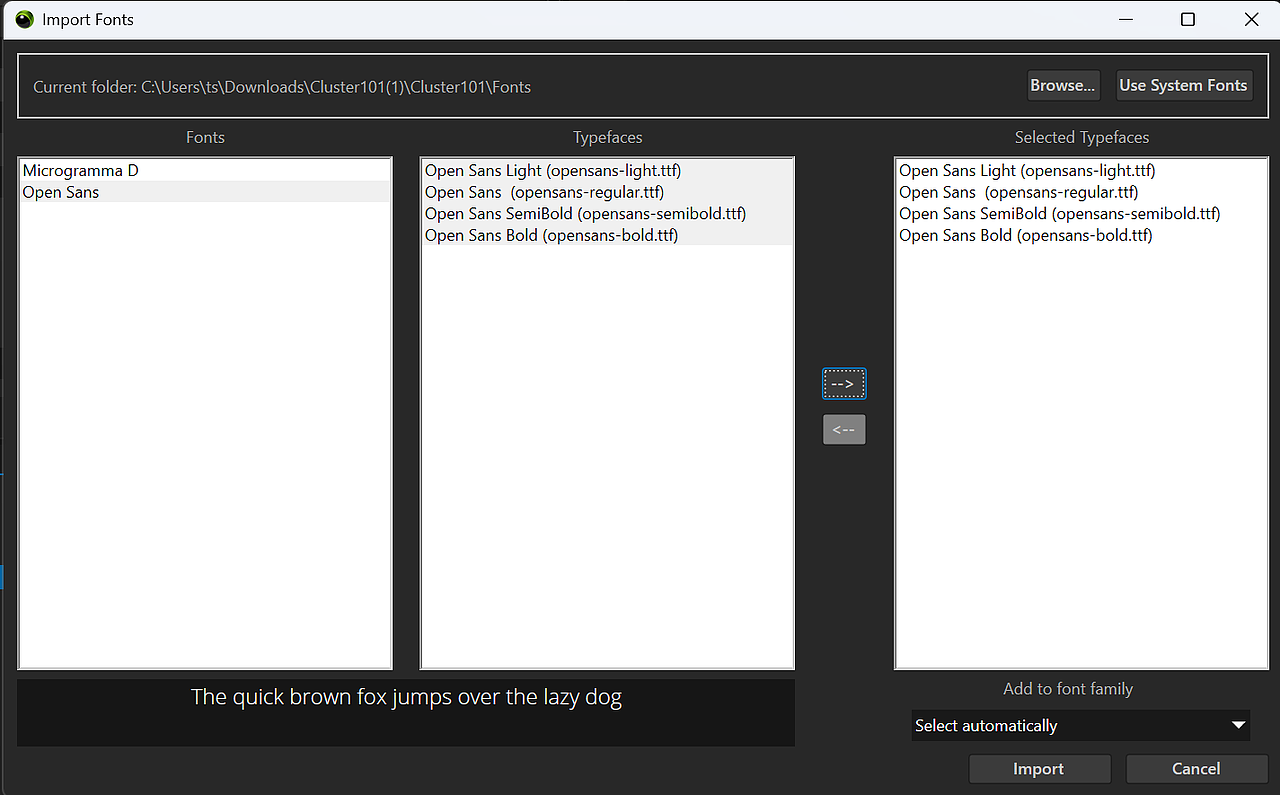The height and width of the screenshot is (795, 1280).
Task: Click the font preview sample text
Action: coord(406,697)
